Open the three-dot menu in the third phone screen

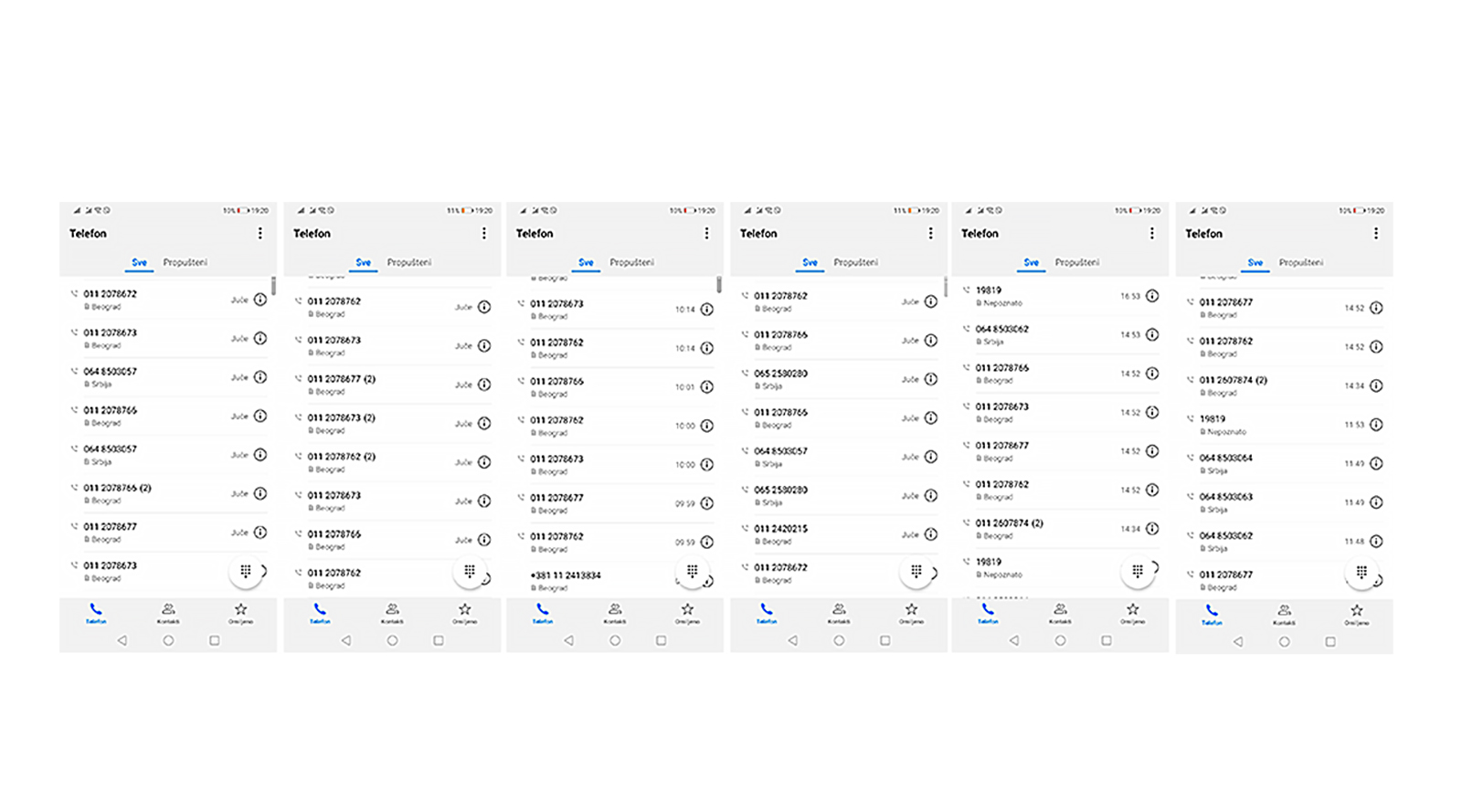tap(706, 233)
